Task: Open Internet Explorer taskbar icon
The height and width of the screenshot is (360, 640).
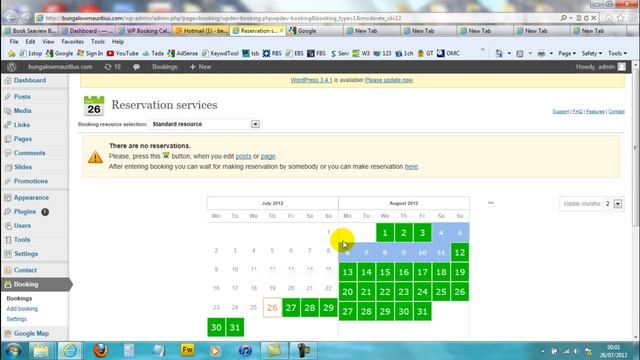Action: [70, 351]
